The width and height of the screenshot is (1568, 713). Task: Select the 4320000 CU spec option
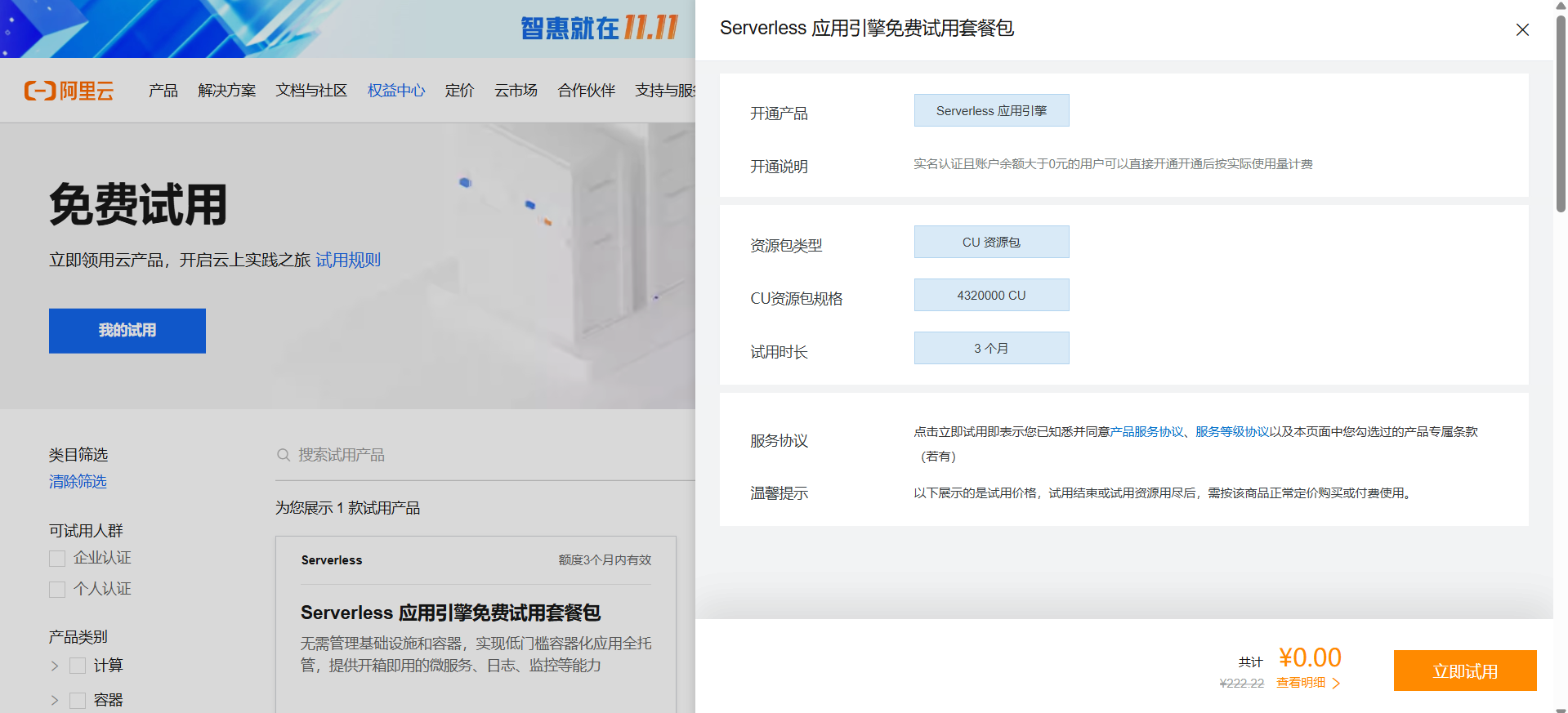[991, 295]
